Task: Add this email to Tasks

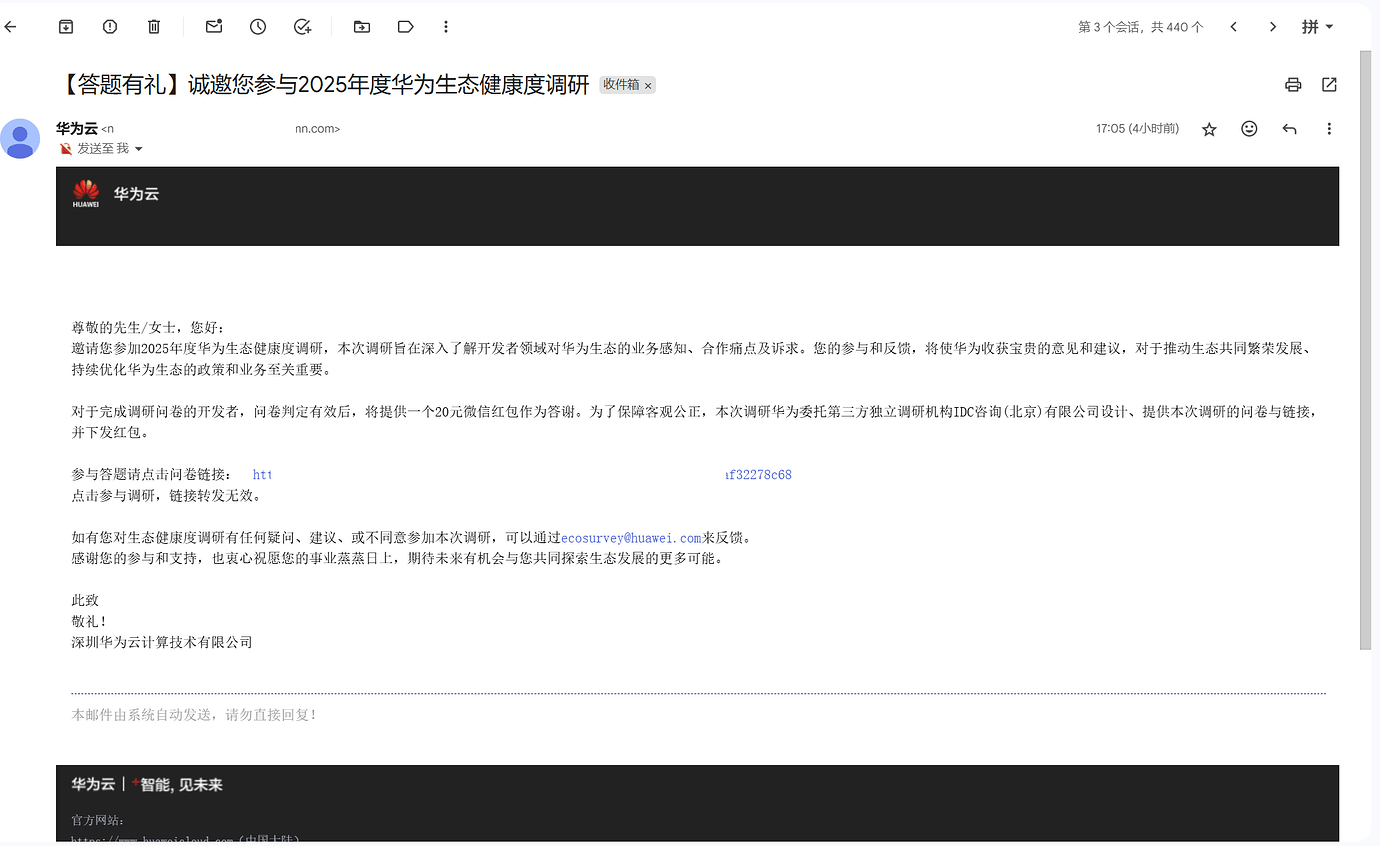Action: tap(302, 27)
